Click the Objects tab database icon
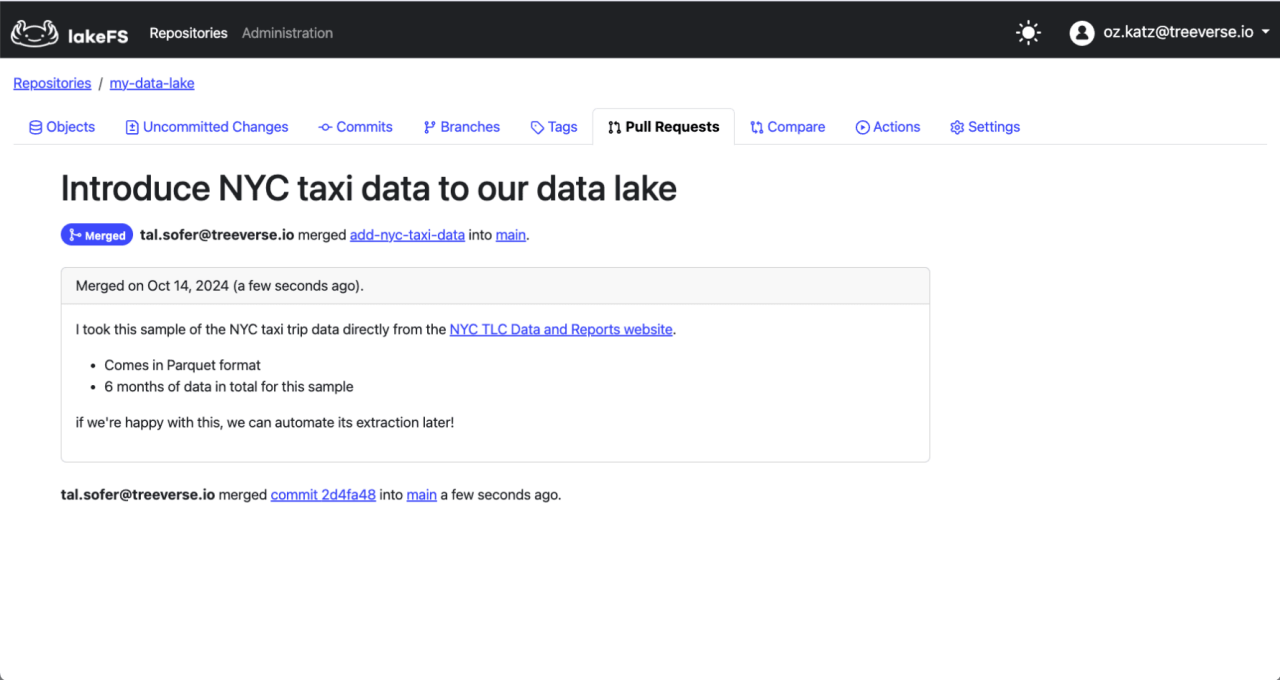This screenshot has height=680, width=1280. click(x=35, y=127)
